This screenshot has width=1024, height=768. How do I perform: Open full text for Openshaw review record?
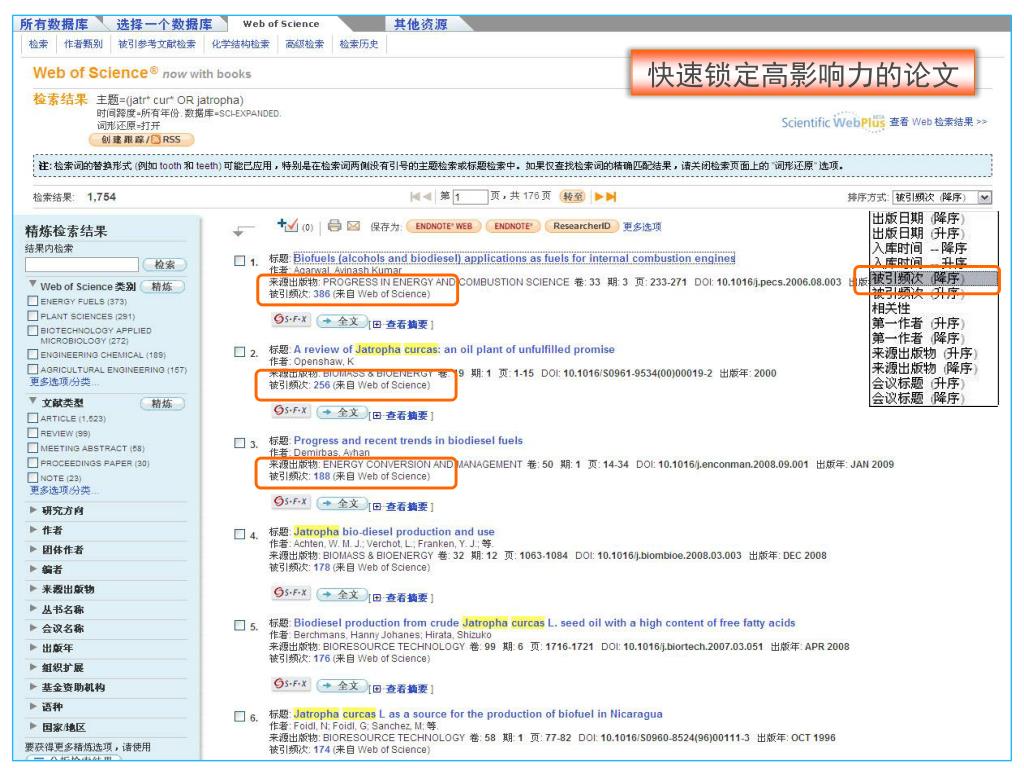(342, 413)
